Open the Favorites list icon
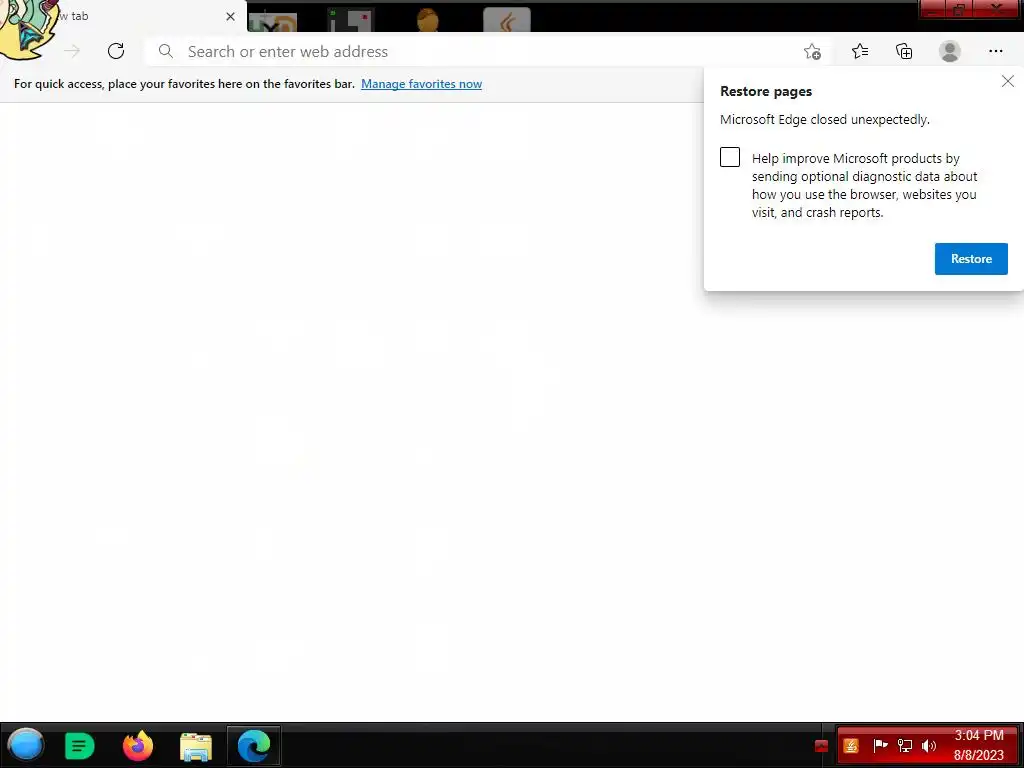This screenshot has height=768, width=1024. [859, 51]
